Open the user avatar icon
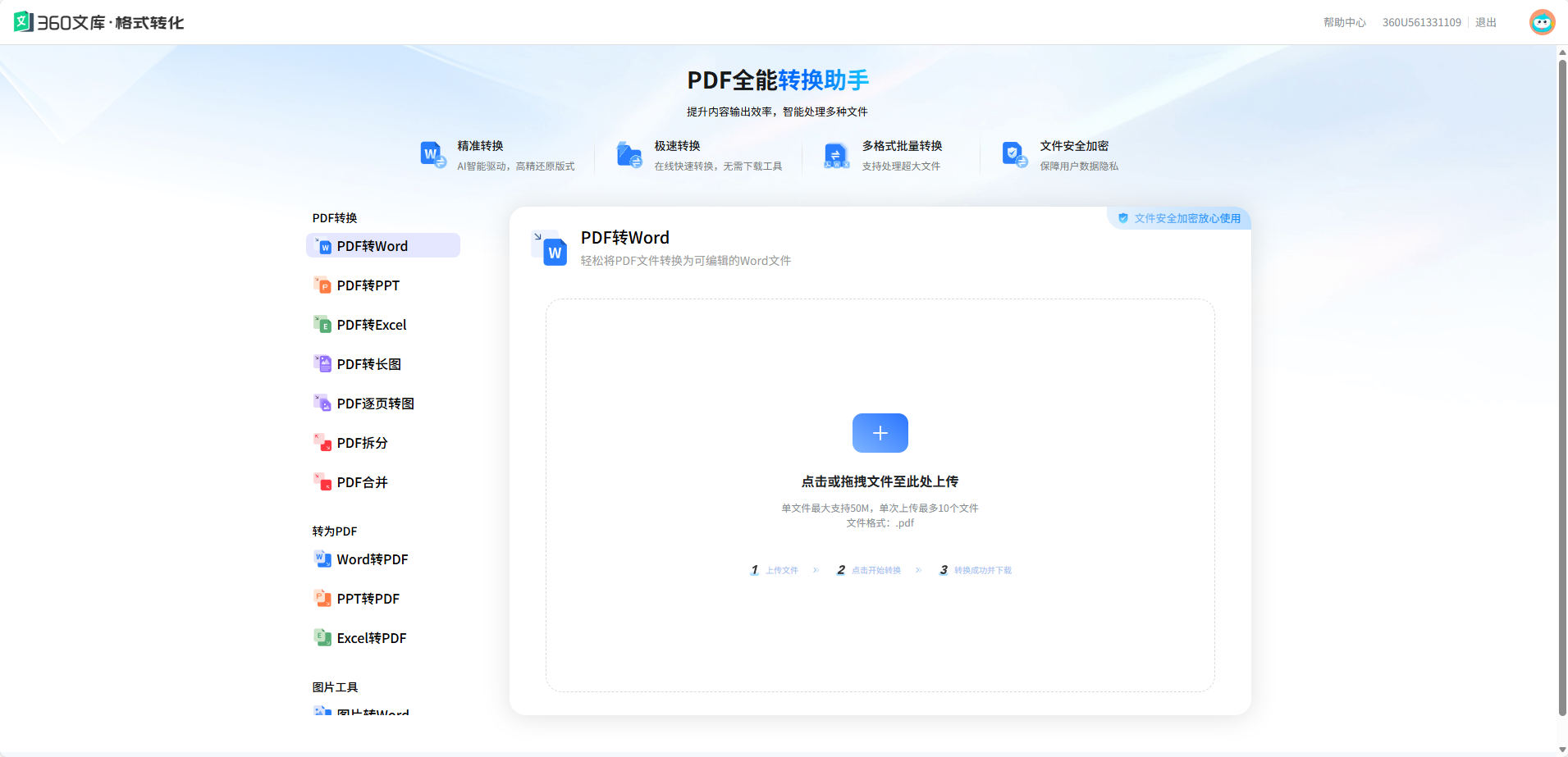Image resolution: width=1568 pixels, height=757 pixels. [x=1542, y=22]
